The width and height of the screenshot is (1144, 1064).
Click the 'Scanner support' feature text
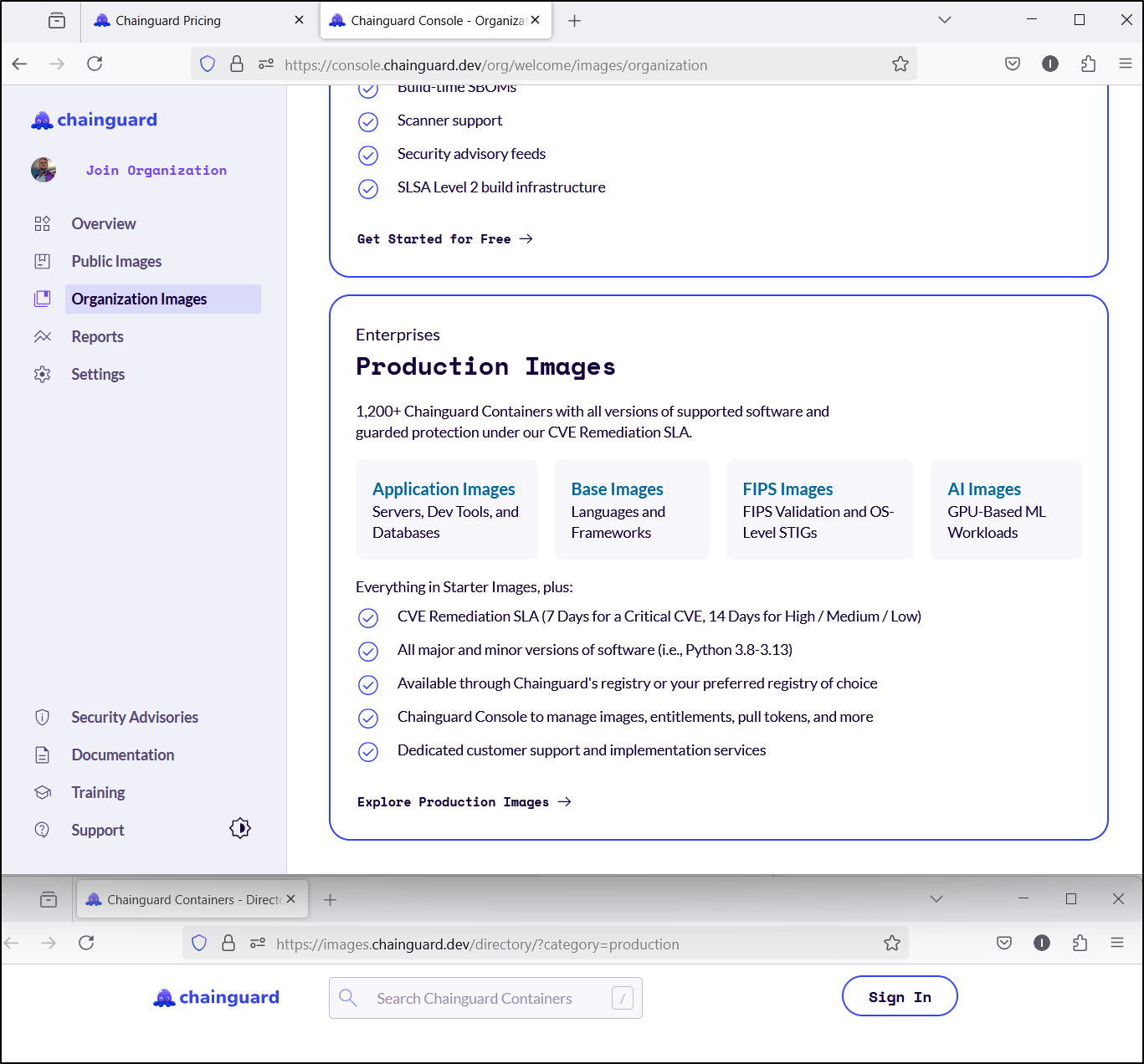tap(449, 120)
